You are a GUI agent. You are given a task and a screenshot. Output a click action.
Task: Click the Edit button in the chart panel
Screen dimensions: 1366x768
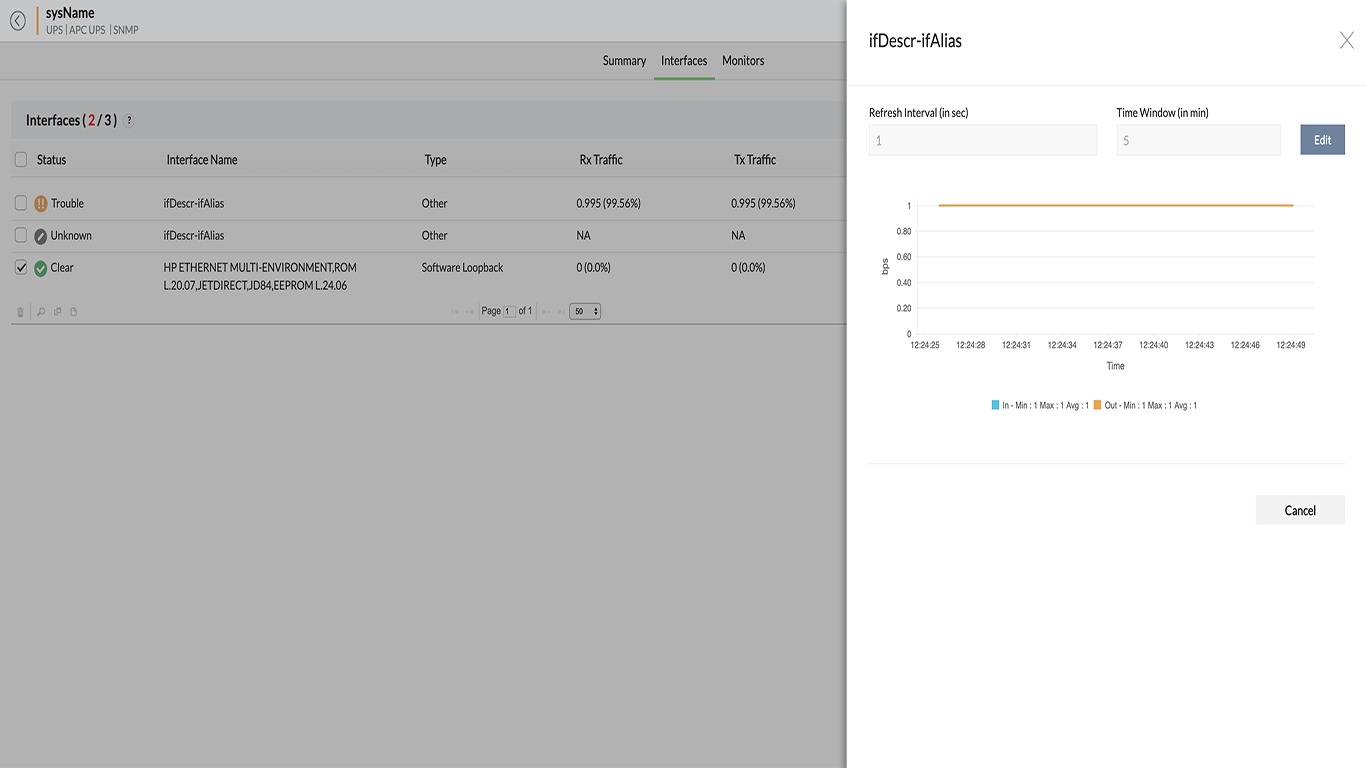click(1322, 139)
